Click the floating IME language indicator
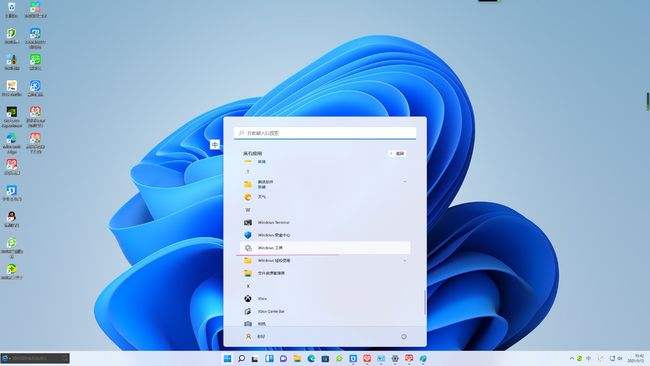Image resolution: width=650 pixels, height=366 pixels. tap(215, 145)
